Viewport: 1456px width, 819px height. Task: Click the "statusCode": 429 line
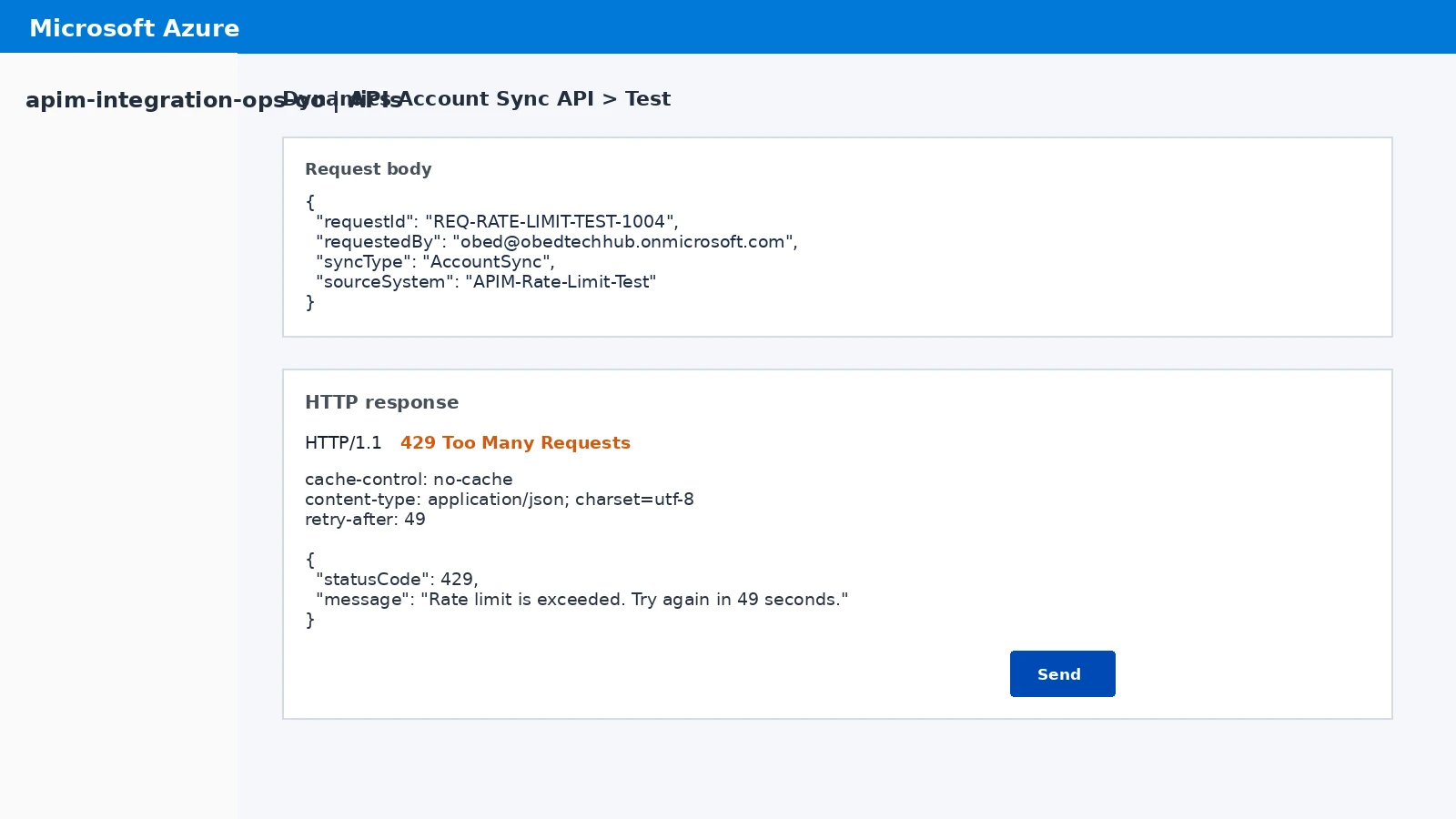397,580
